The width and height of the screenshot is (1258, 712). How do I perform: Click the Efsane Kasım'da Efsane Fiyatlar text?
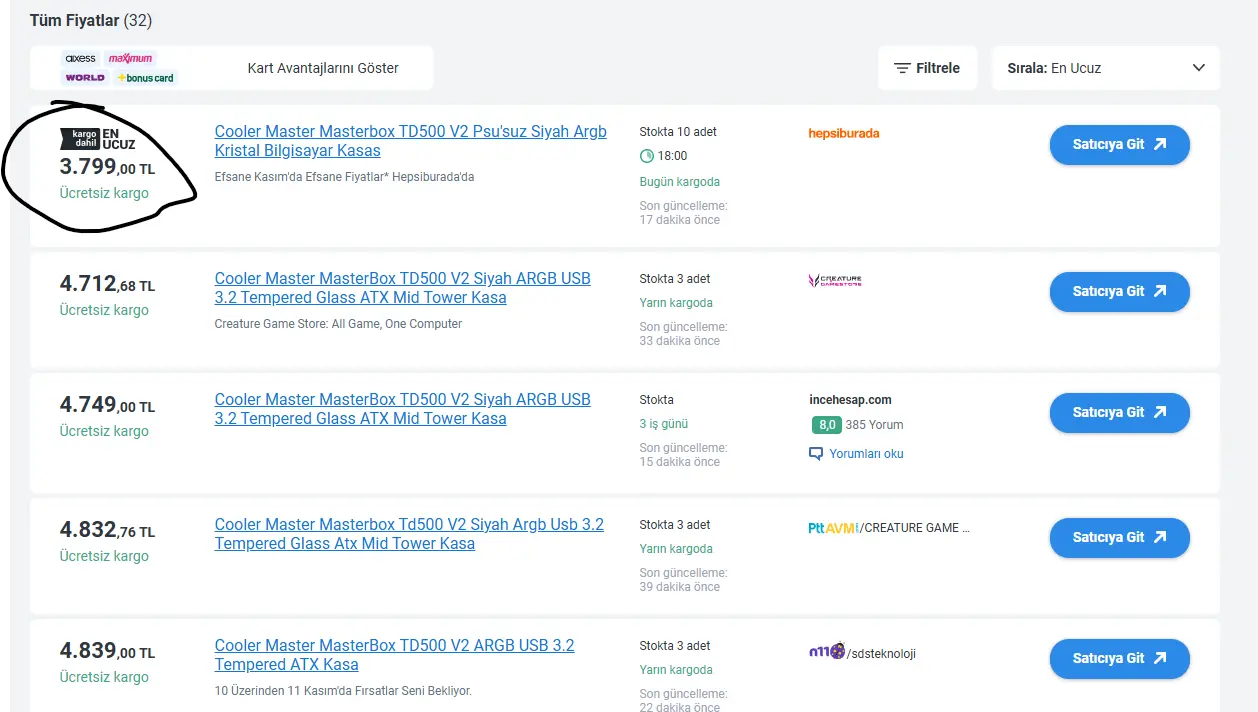344,177
